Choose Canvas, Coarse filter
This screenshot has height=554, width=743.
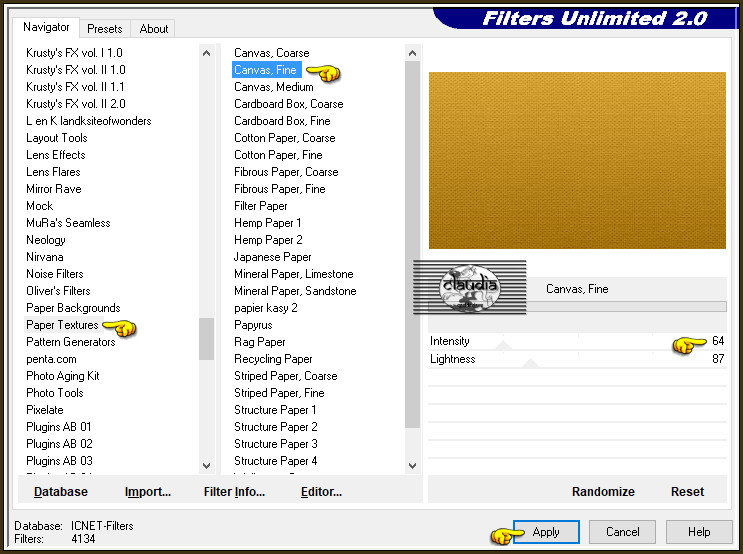click(272, 53)
